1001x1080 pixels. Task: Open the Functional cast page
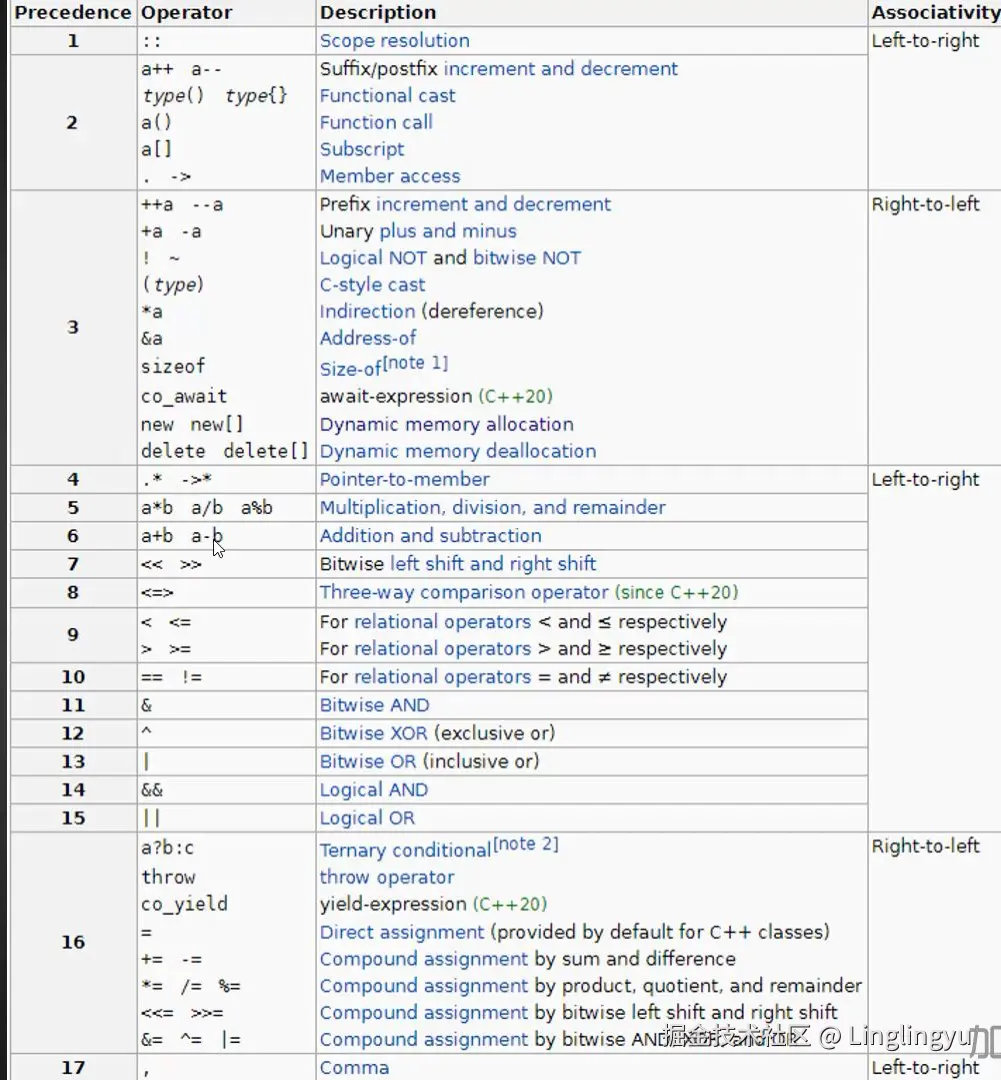(x=386, y=95)
